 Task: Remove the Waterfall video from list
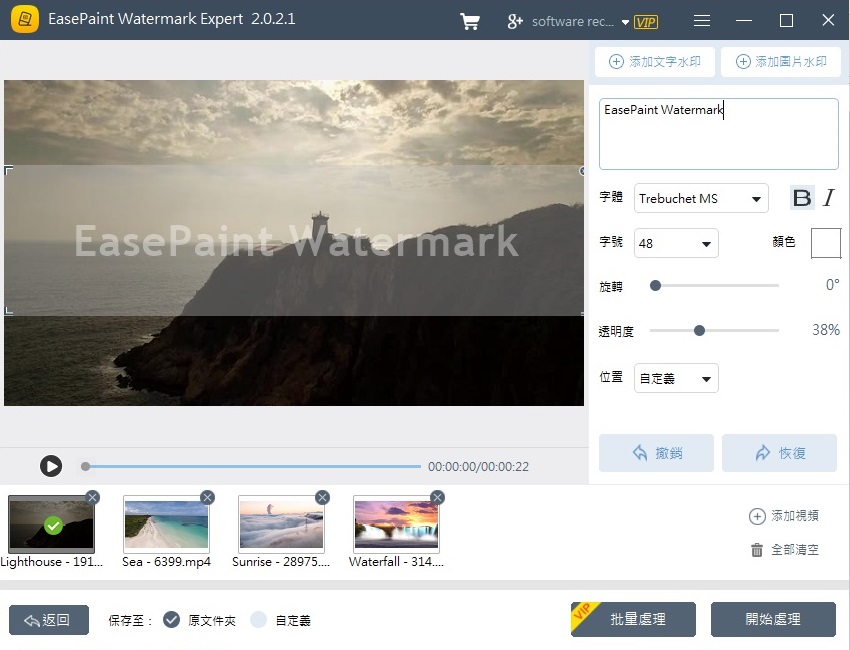point(437,497)
